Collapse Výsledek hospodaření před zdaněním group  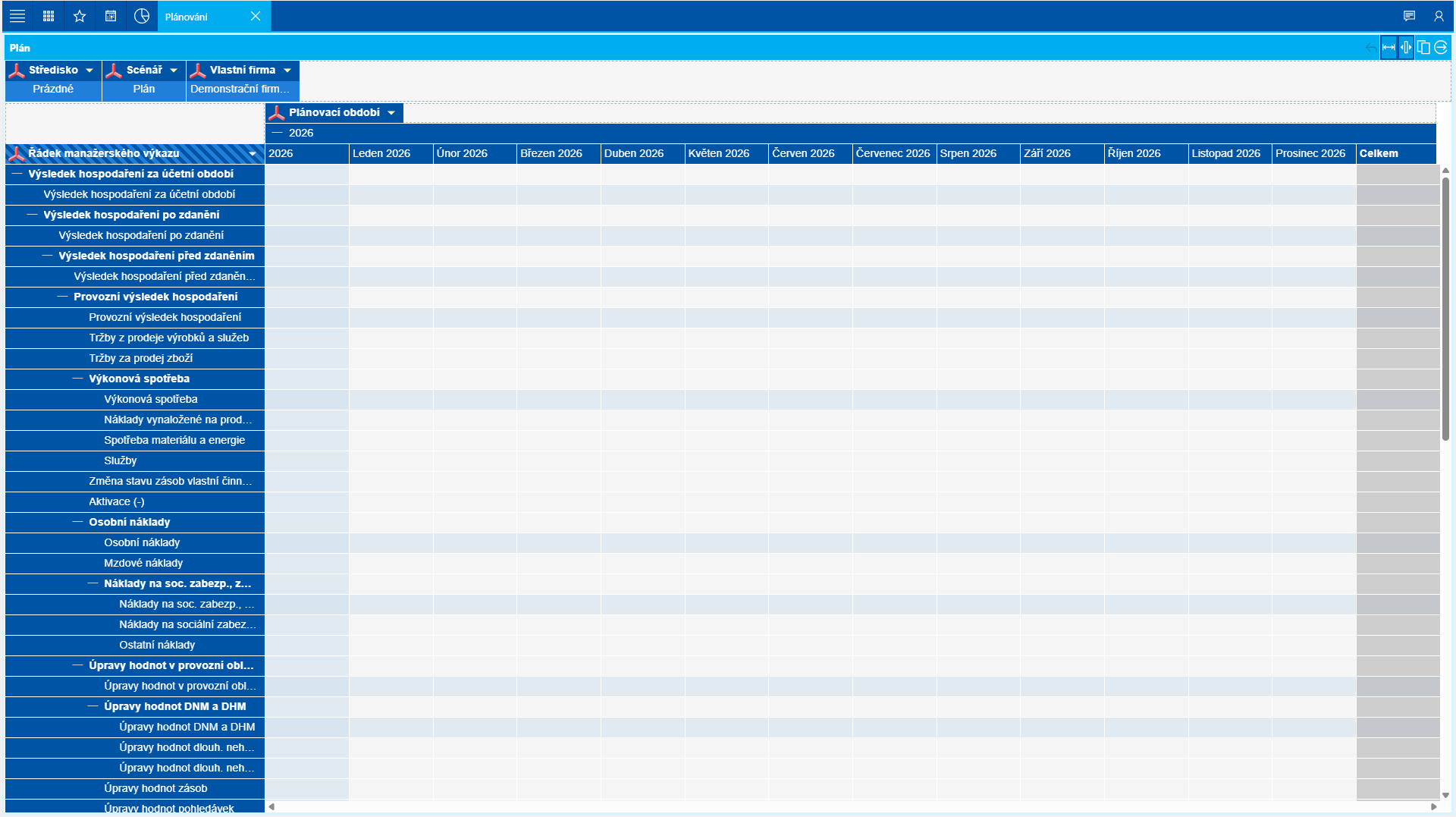47,256
